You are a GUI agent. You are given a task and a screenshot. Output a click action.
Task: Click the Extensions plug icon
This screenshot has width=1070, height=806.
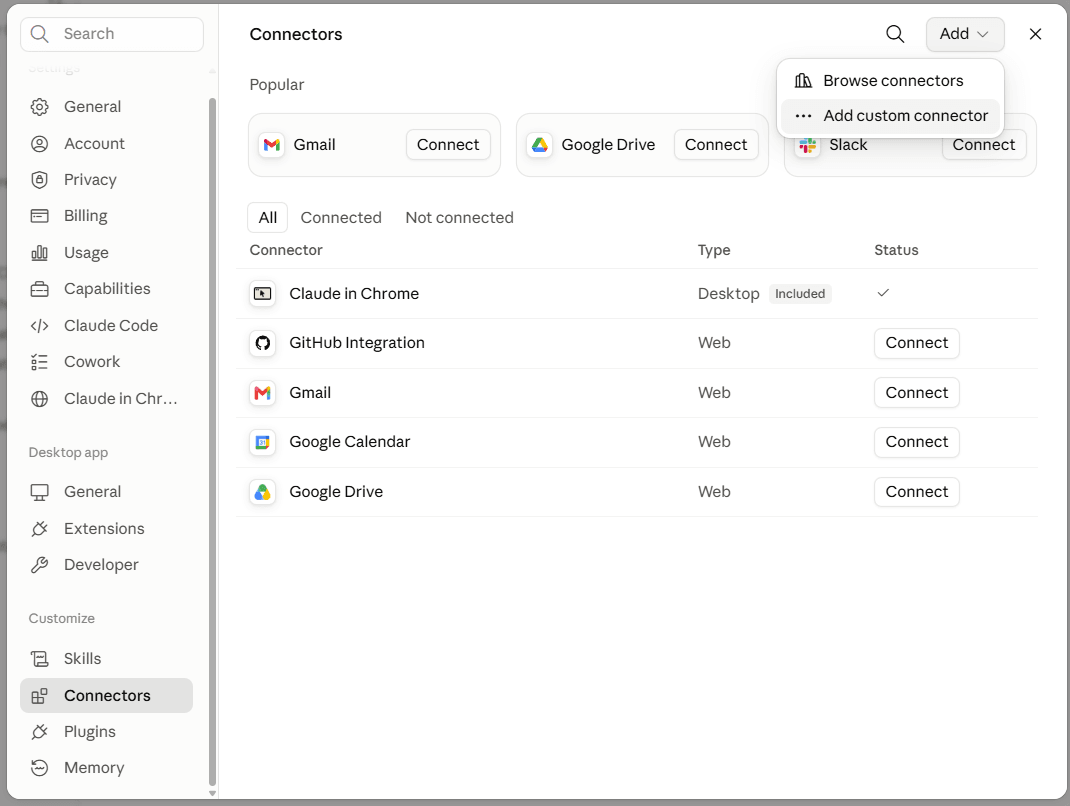(x=40, y=529)
